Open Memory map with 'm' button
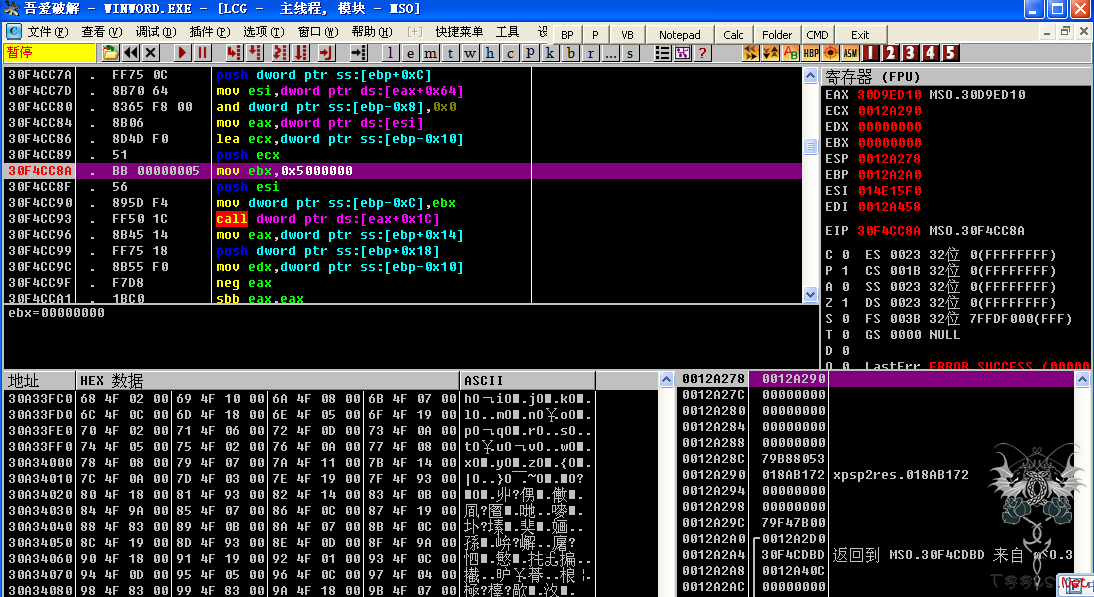1094x597 pixels. click(430, 53)
